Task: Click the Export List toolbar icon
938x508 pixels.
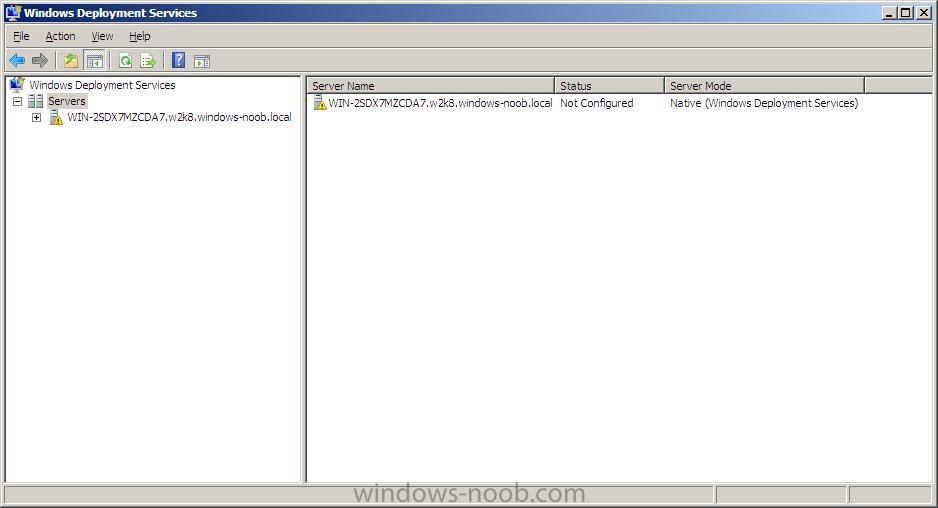Action: click(148, 60)
